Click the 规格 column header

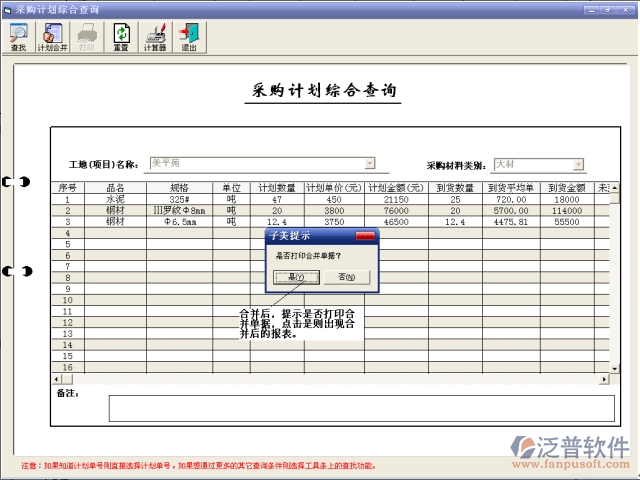click(179, 188)
